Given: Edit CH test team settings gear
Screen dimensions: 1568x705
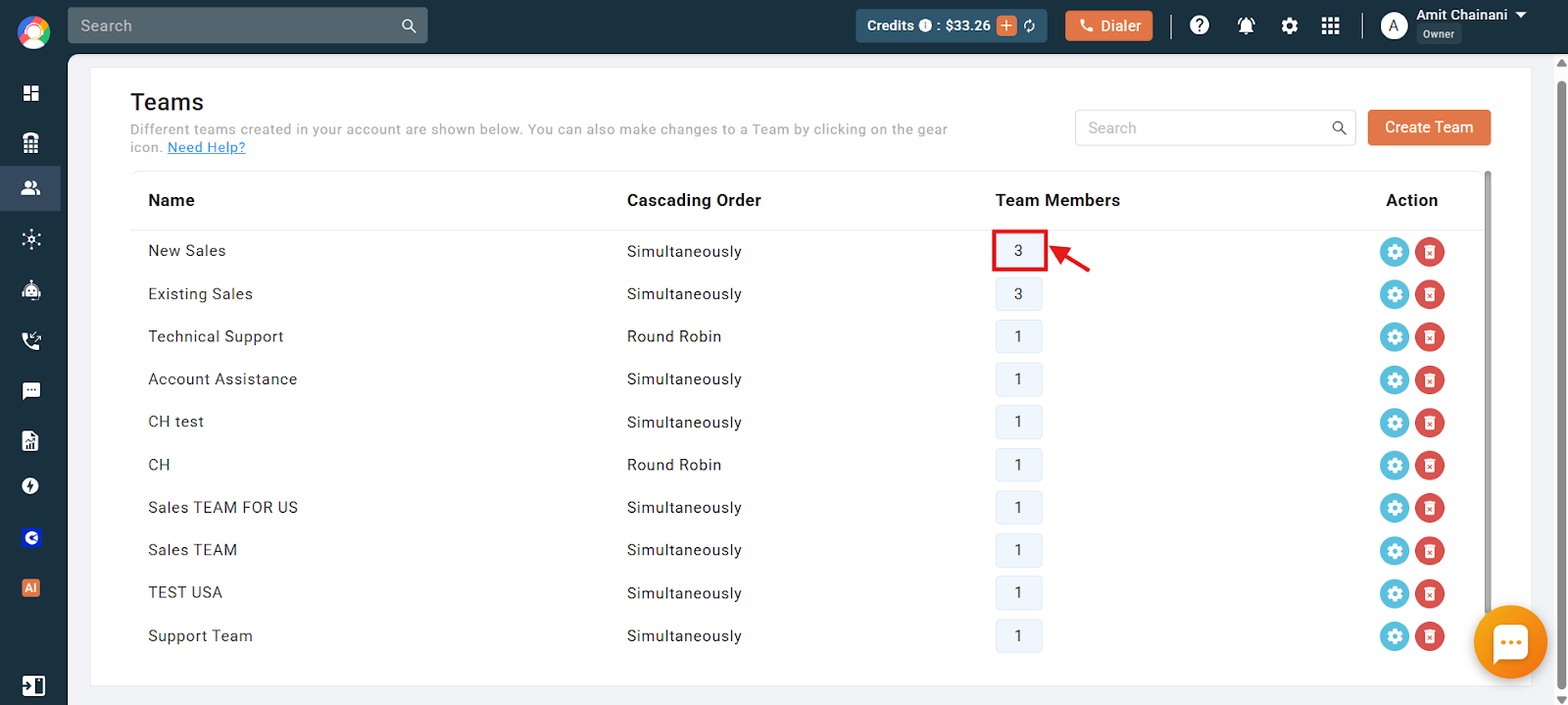Looking at the screenshot, I should (x=1395, y=423).
